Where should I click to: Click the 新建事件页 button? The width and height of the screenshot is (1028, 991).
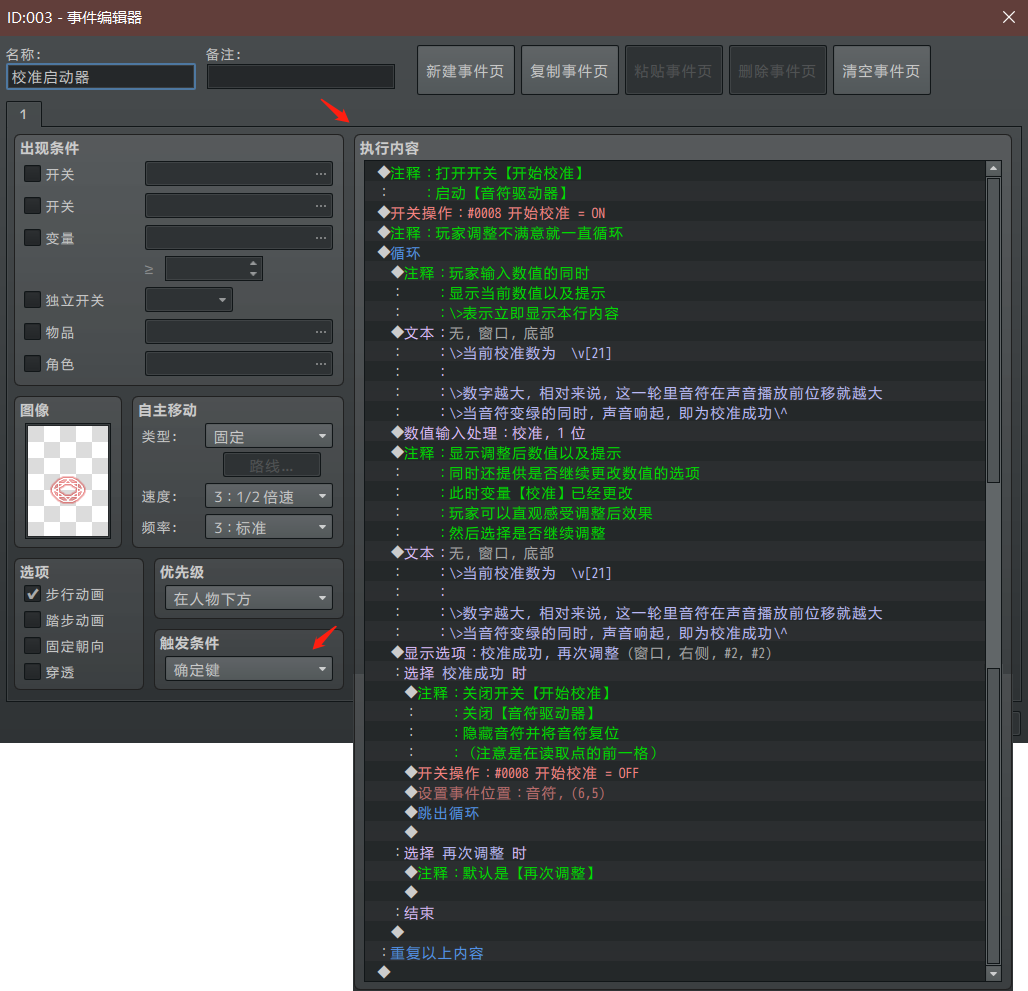click(x=465, y=70)
